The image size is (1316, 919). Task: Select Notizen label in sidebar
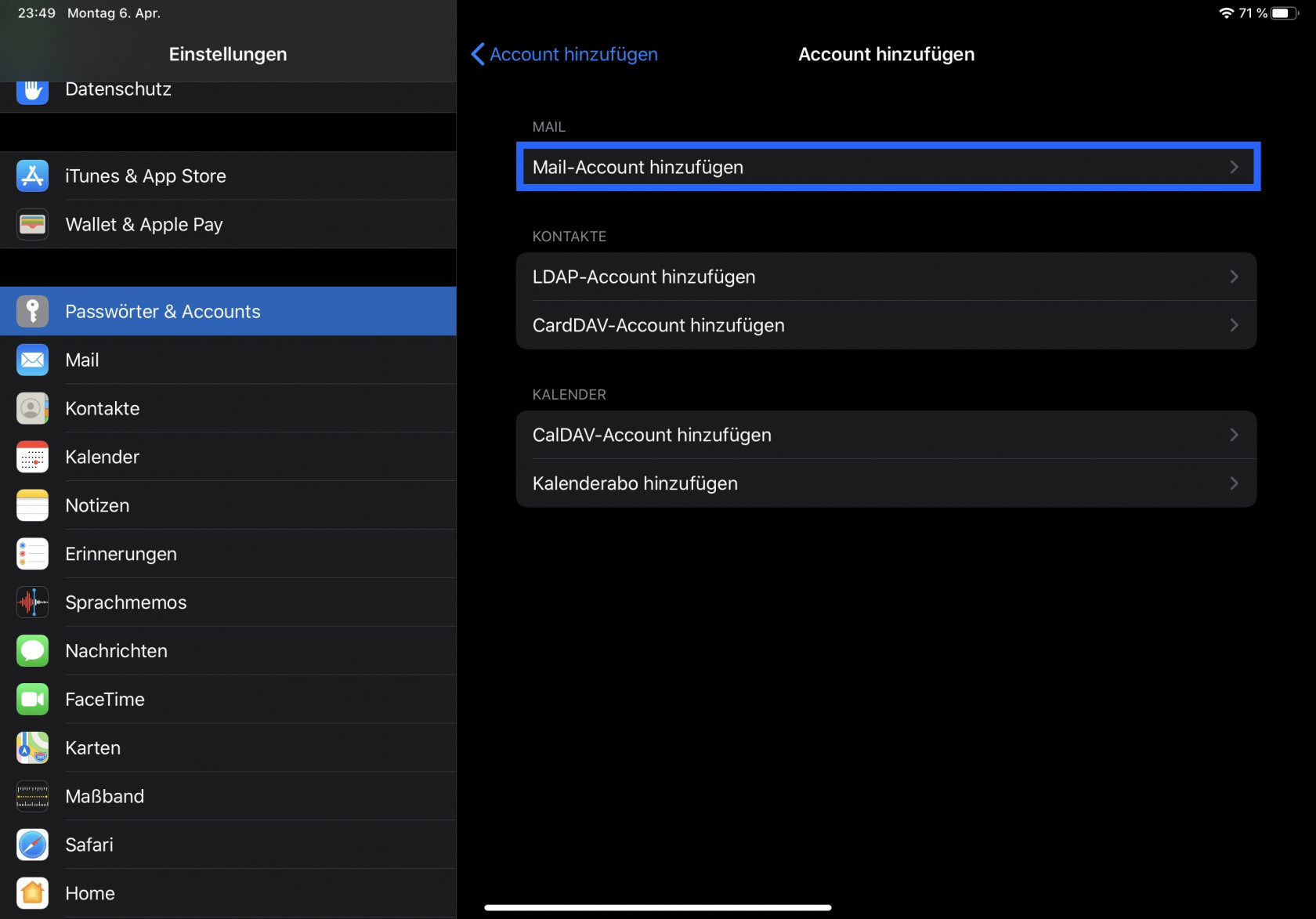[97, 506]
